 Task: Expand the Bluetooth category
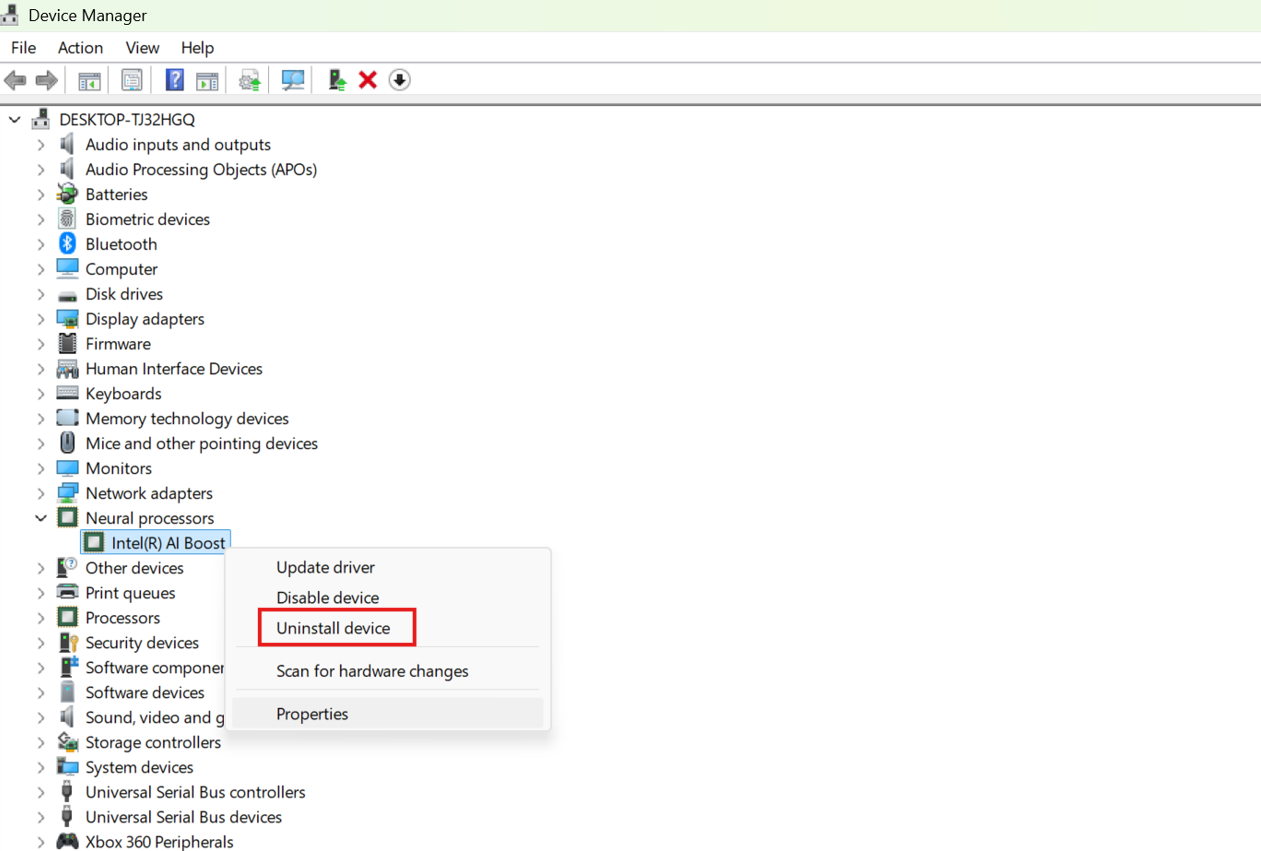click(x=41, y=244)
